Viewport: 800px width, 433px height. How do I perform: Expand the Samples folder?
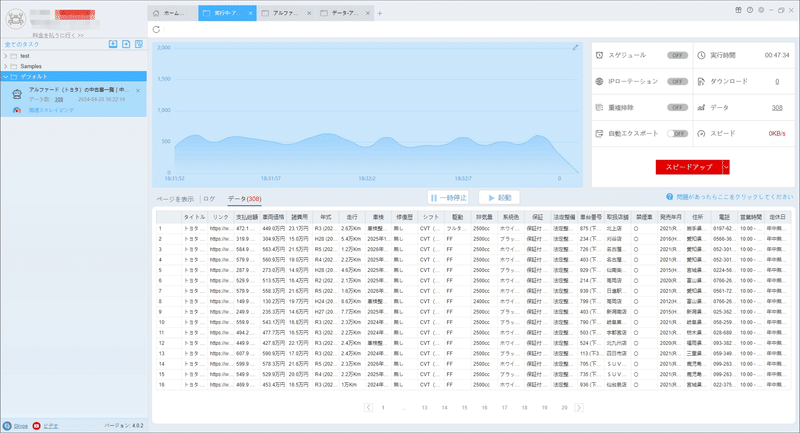coord(6,66)
